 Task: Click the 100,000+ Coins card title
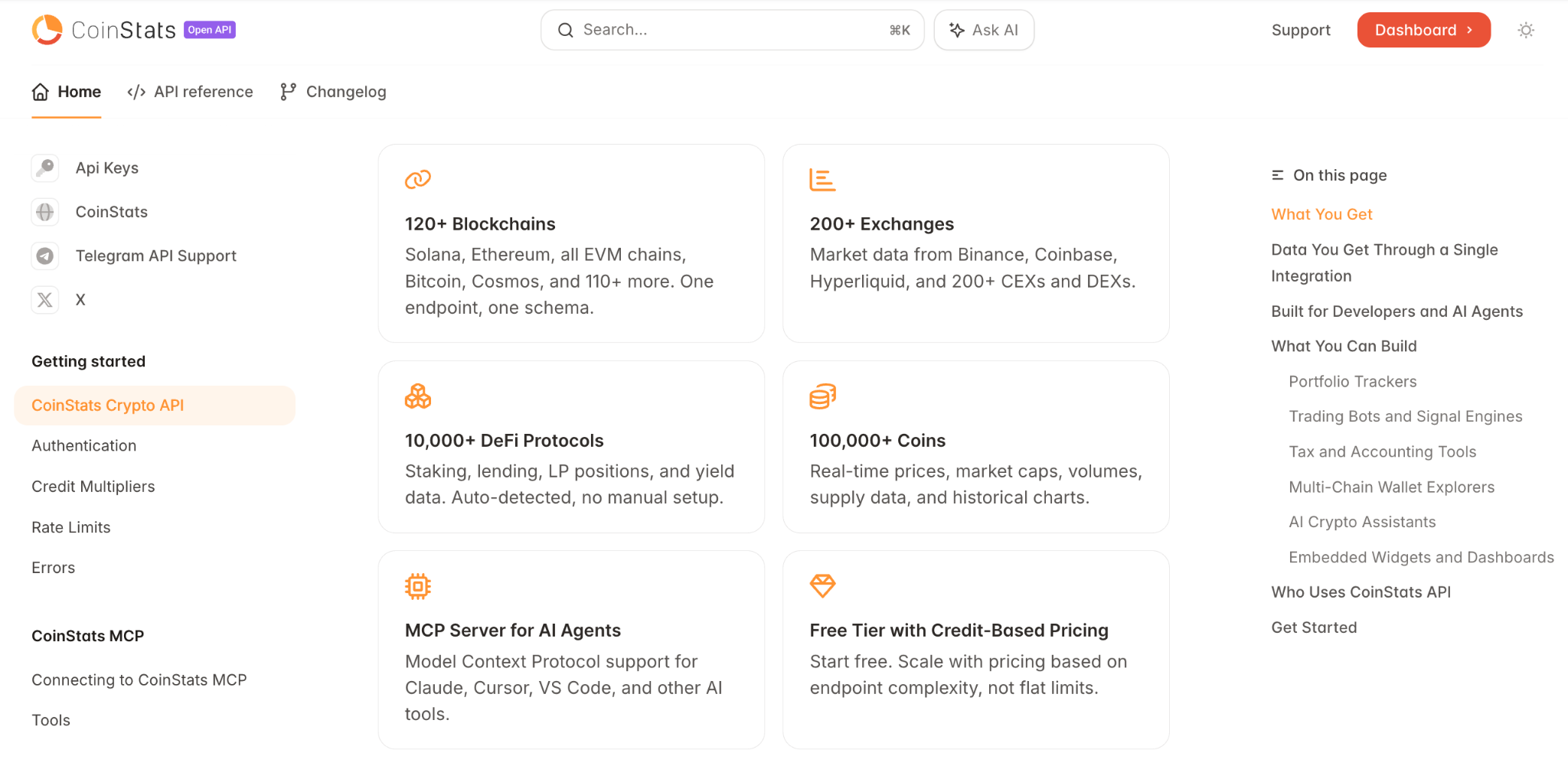[x=877, y=441]
